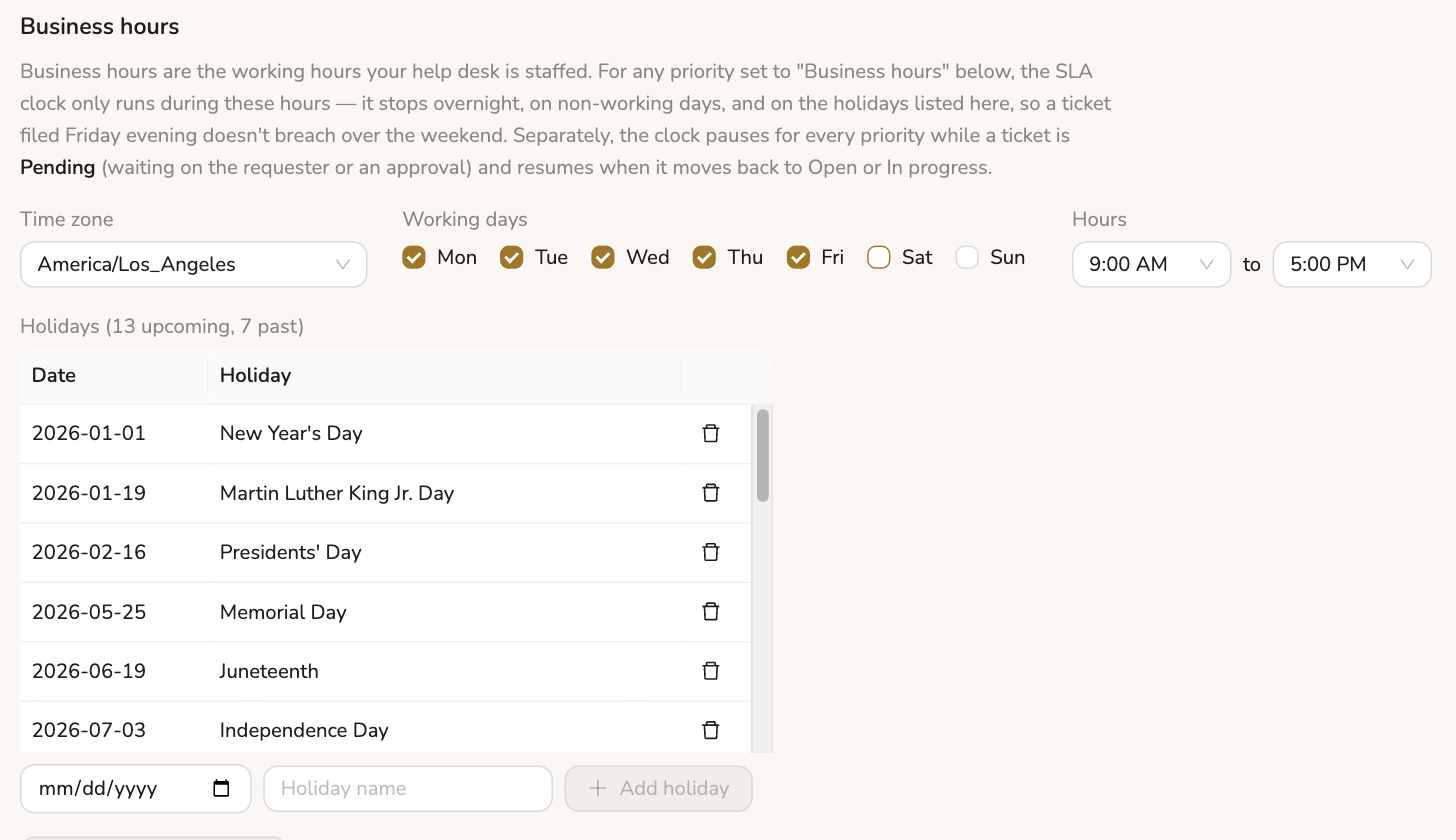1456x840 pixels.
Task: Click the Date column header
Action: coord(113,375)
